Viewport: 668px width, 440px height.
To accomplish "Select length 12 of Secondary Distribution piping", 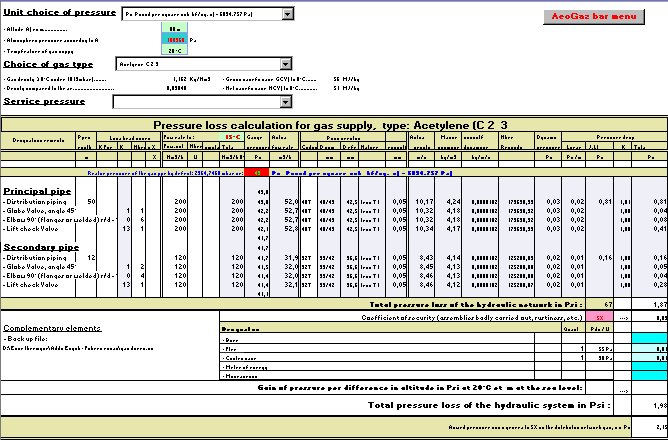I will click(x=86, y=258).
